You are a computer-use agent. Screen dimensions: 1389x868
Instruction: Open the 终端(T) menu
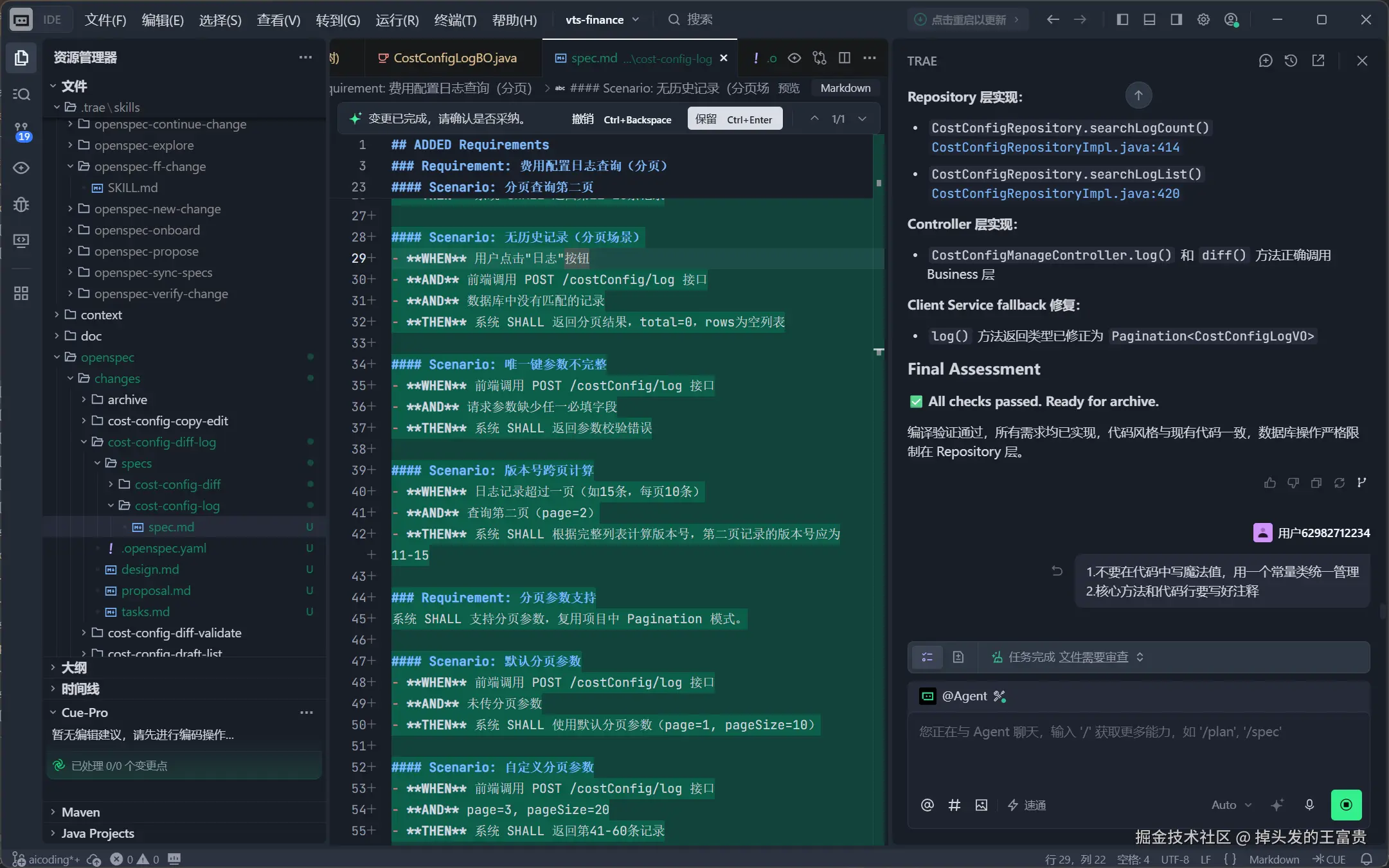(455, 20)
